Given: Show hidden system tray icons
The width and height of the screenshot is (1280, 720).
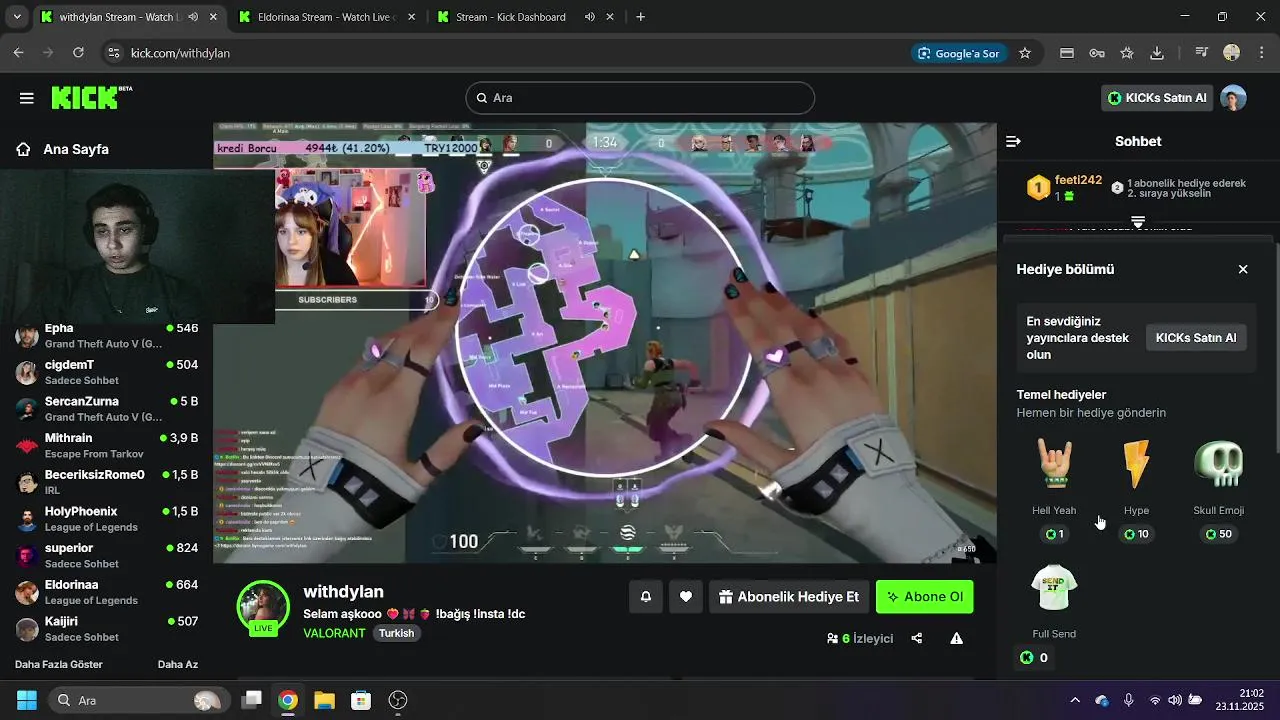Looking at the screenshot, I should pos(1075,700).
